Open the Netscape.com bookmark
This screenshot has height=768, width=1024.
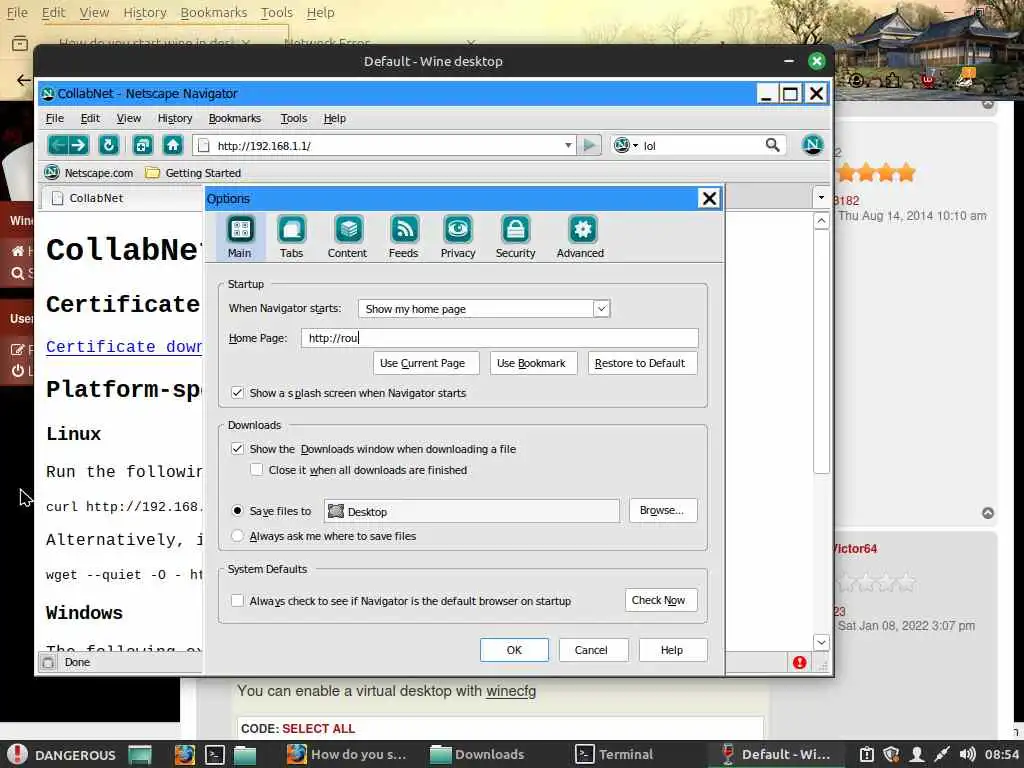pos(88,173)
